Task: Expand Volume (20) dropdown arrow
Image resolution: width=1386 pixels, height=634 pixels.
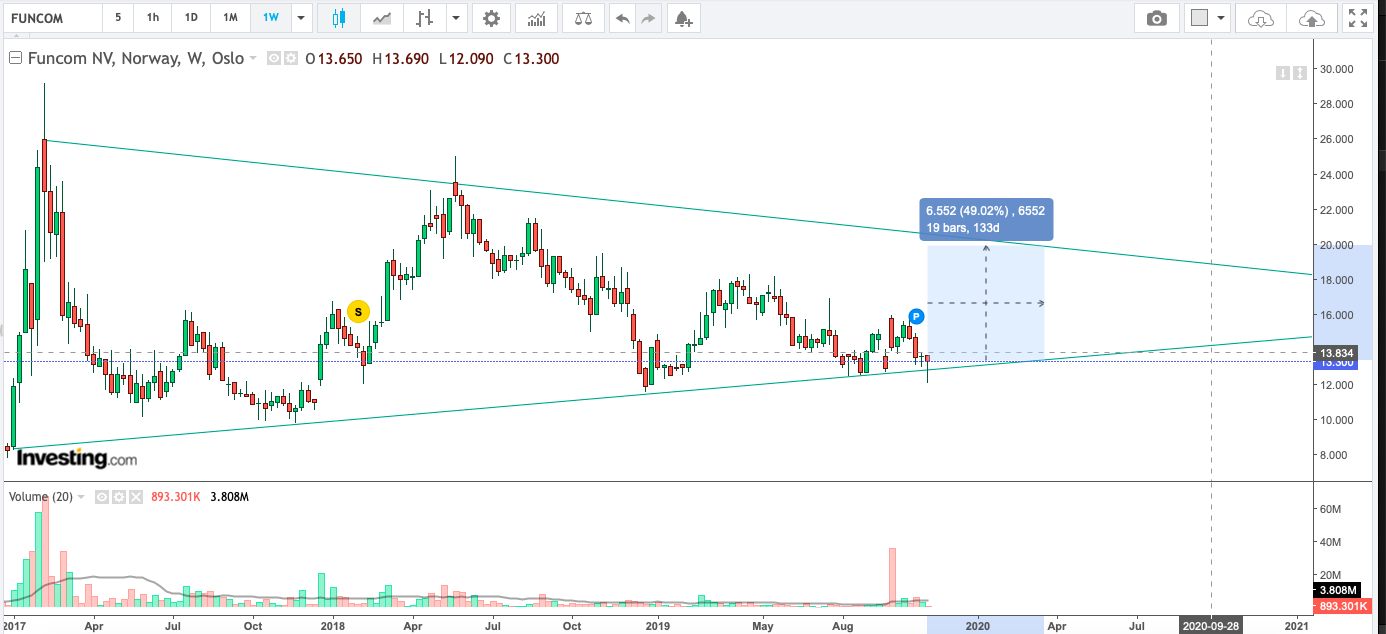Action: [82, 496]
